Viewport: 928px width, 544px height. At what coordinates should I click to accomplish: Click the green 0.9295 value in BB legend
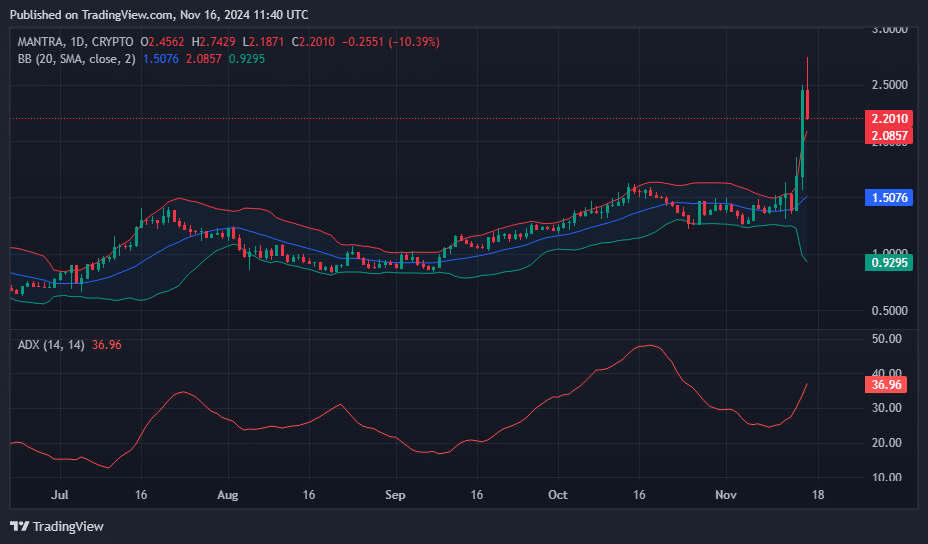[x=247, y=59]
